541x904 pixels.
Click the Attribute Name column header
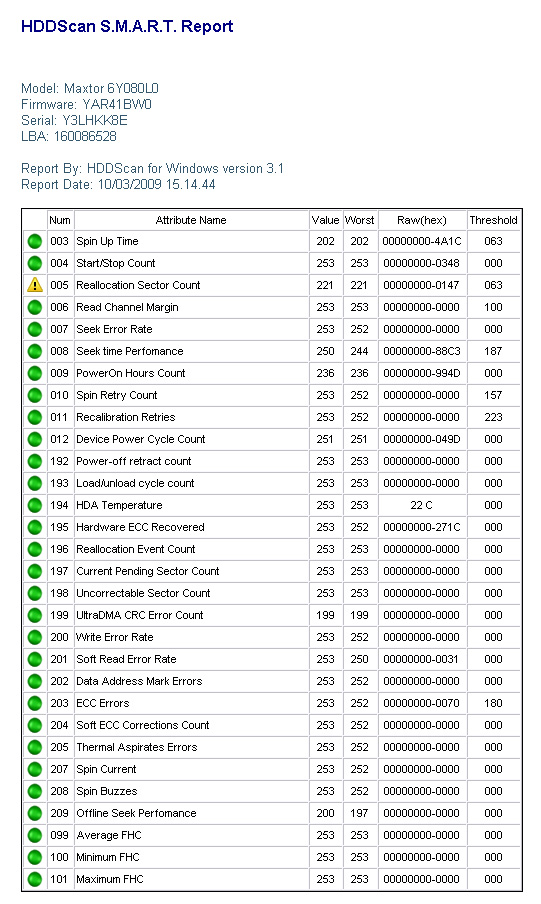191,220
